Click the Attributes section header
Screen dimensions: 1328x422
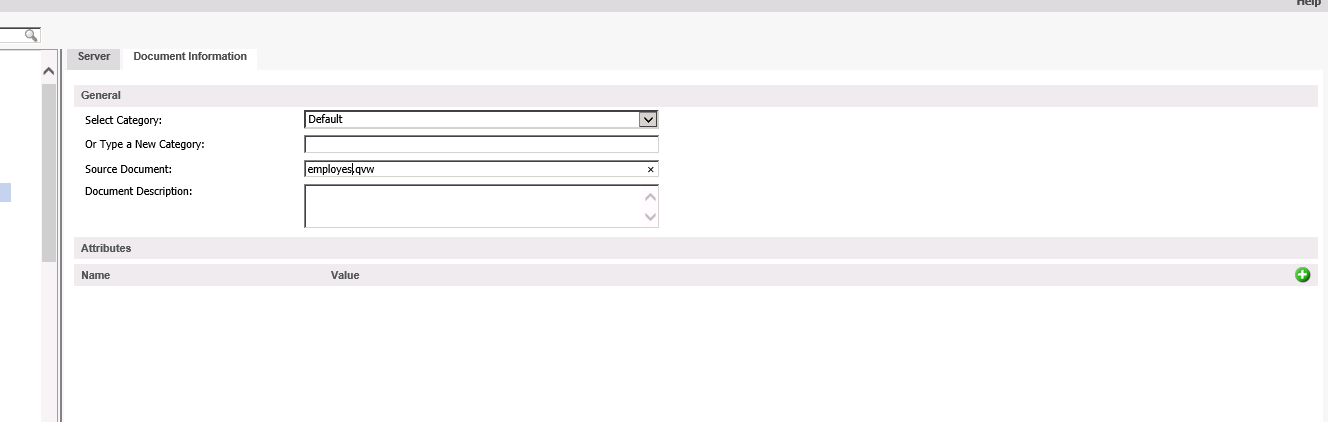tap(106, 248)
